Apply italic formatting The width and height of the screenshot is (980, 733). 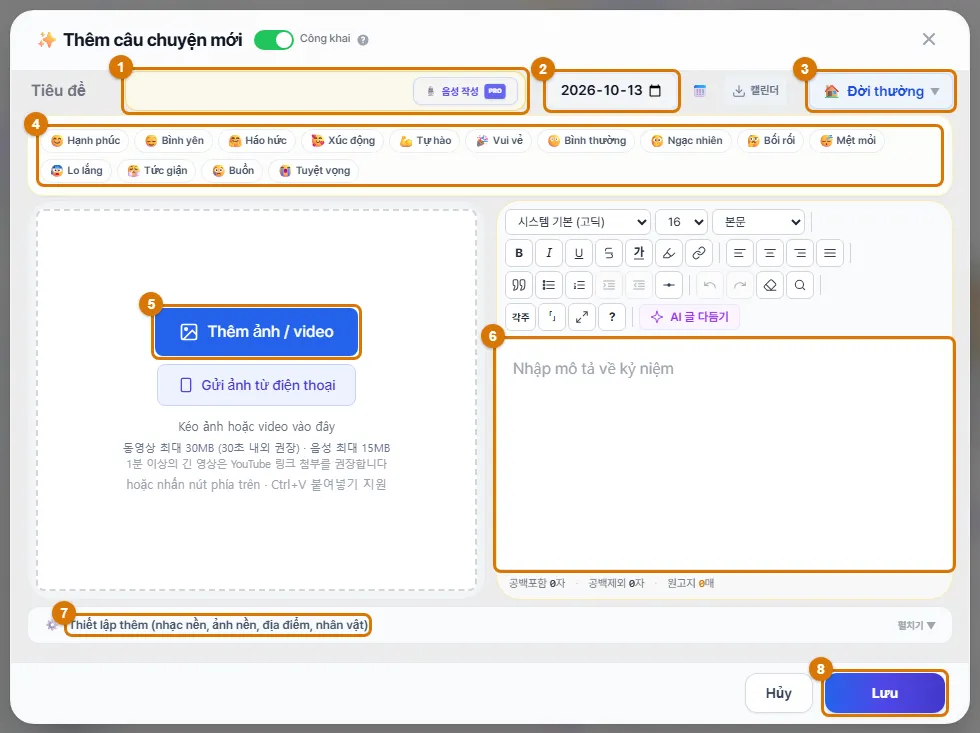click(549, 253)
